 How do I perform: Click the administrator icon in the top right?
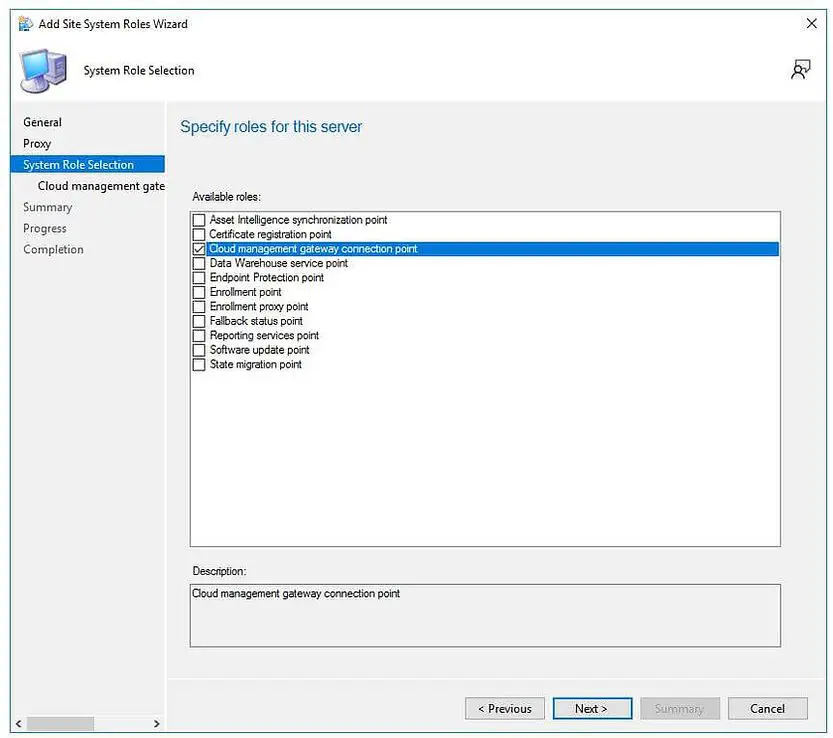800,68
